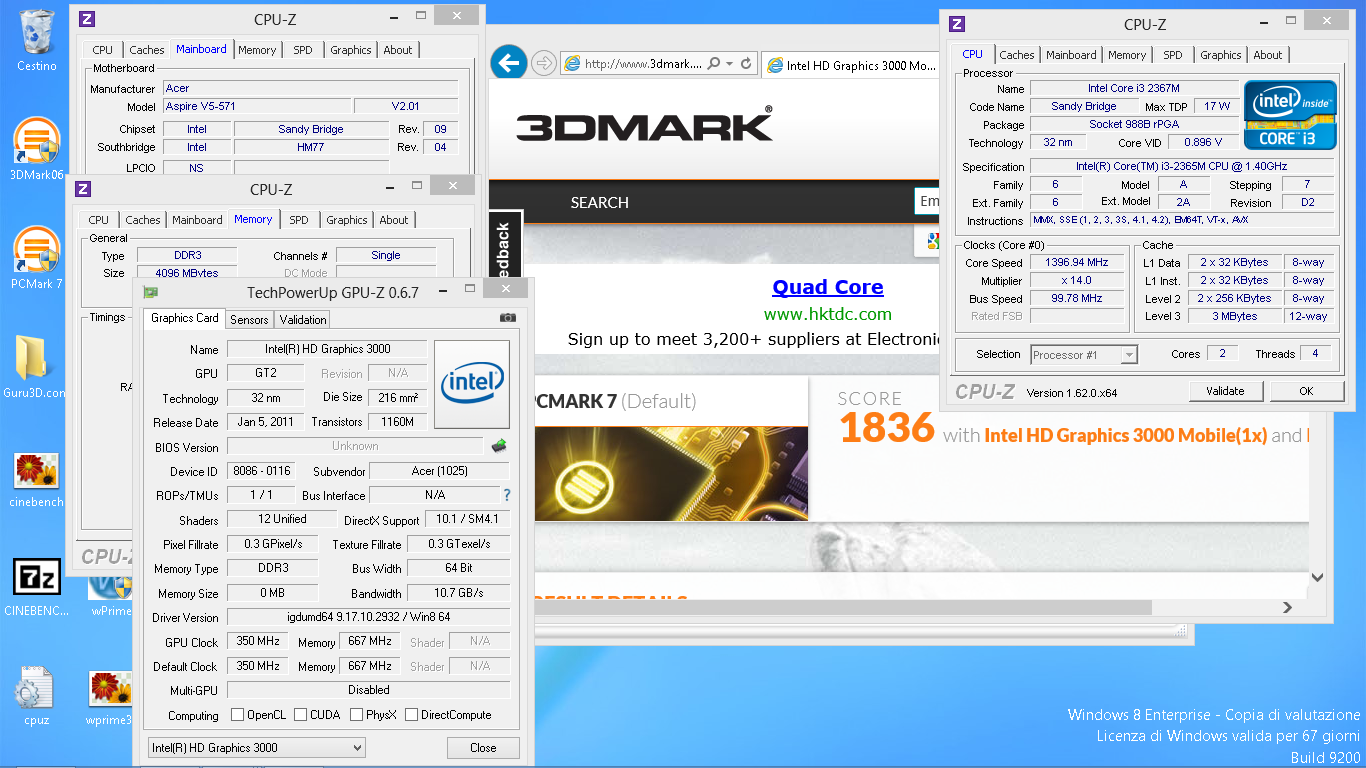
Task: Click the GPU-Z title bar app icon
Action: pyautogui.click(x=151, y=292)
